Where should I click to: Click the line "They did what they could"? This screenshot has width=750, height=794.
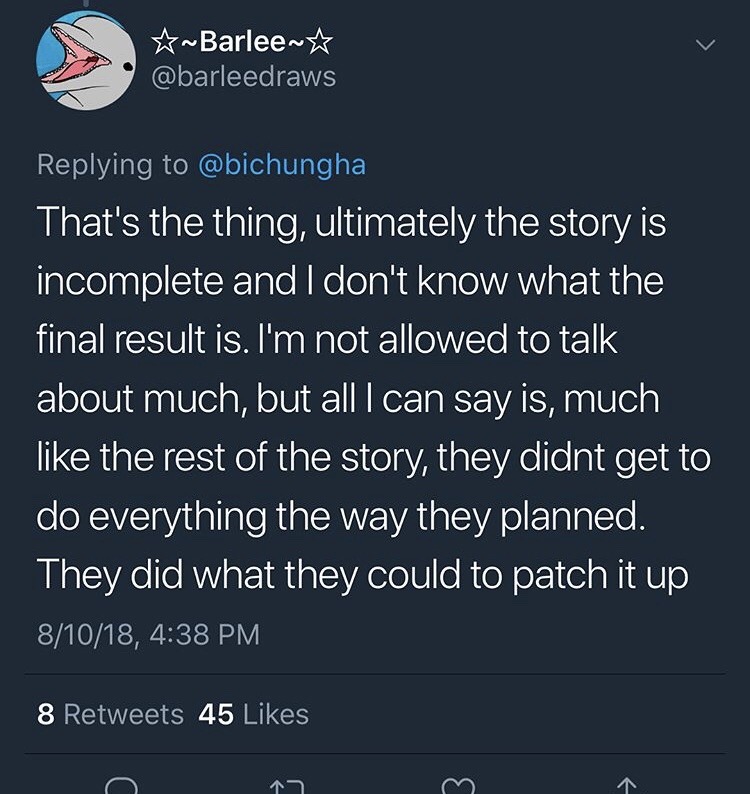tap(362, 575)
